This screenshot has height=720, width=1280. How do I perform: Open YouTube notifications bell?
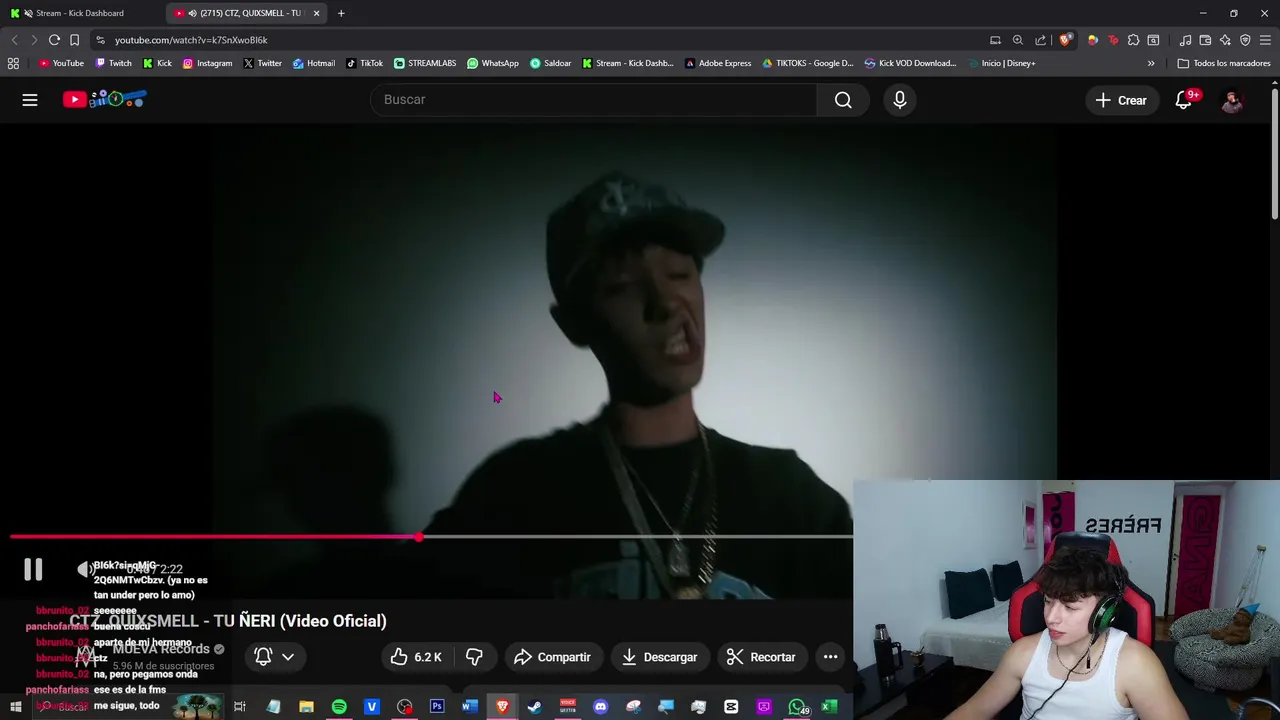pyautogui.click(x=1184, y=100)
